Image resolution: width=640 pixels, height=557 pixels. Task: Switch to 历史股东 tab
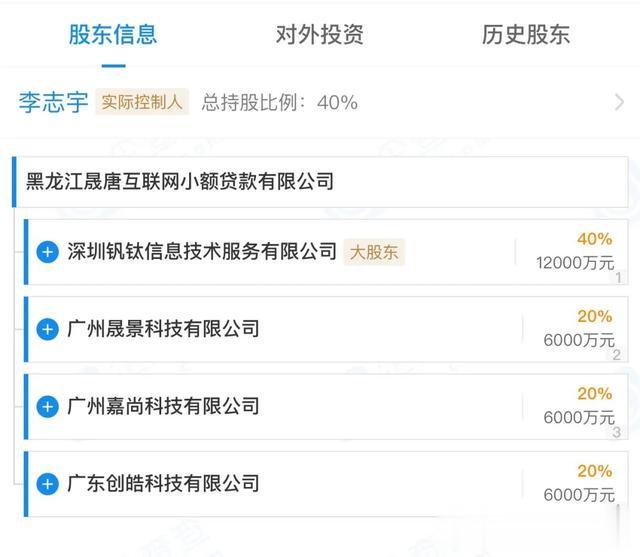click(526, 34)
